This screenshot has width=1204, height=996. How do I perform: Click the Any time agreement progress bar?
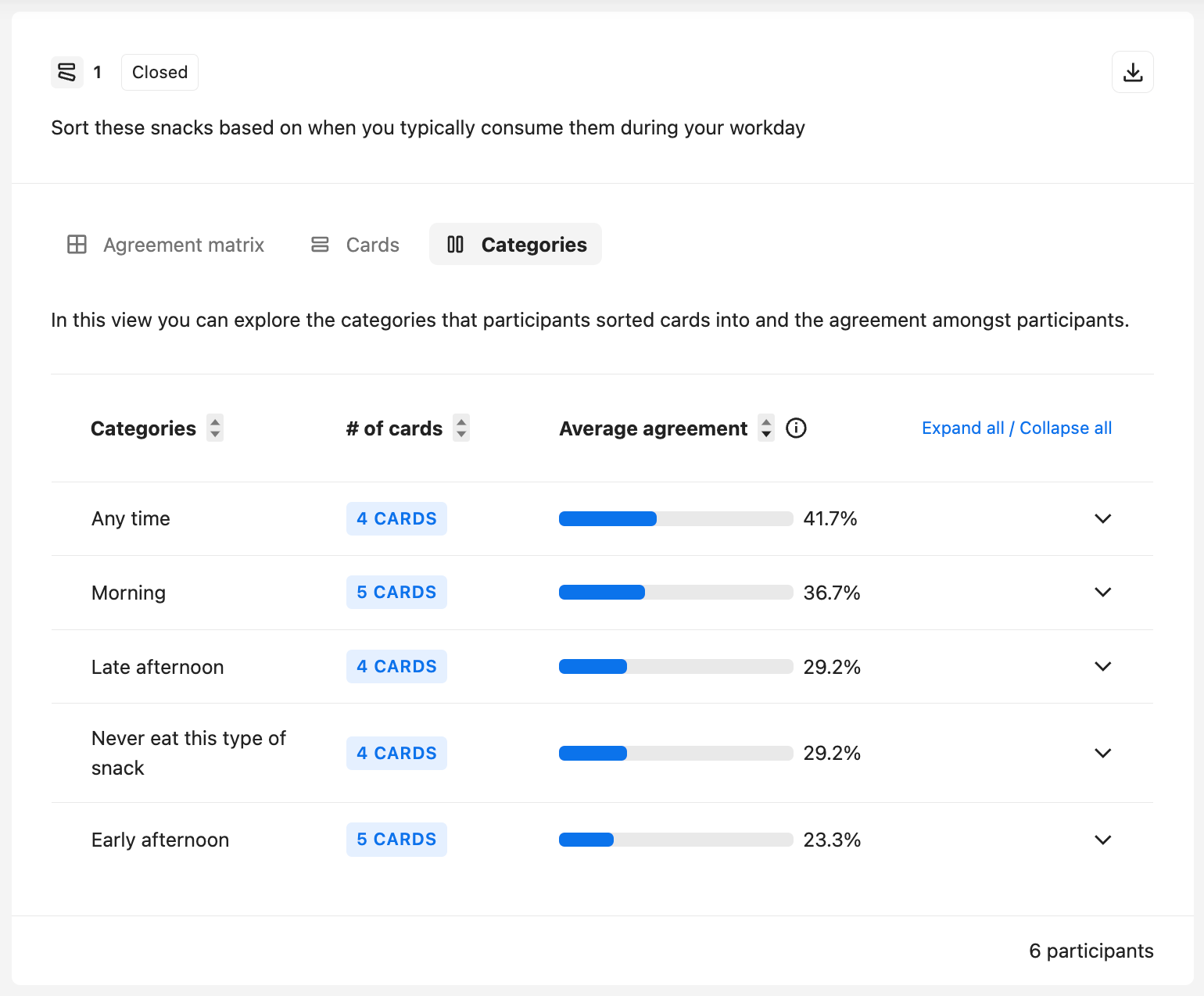click(675, 518)
